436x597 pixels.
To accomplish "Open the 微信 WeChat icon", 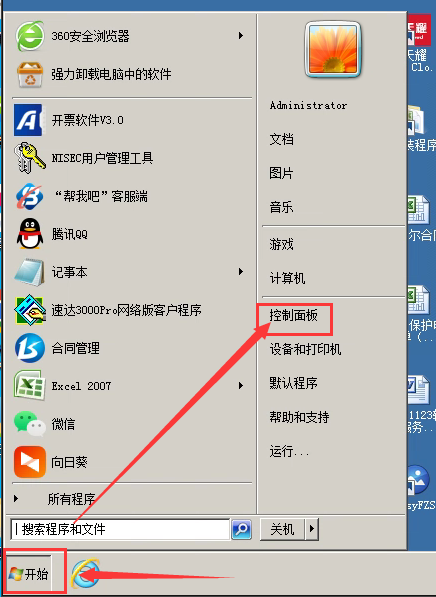I will coord(30,424).
